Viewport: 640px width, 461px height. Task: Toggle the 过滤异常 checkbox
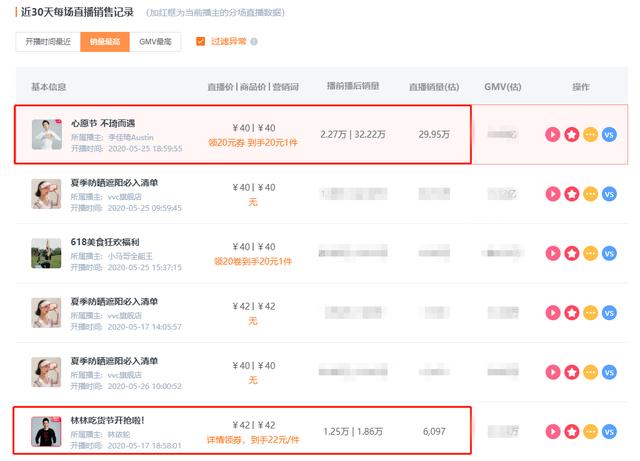click(200, 41)
